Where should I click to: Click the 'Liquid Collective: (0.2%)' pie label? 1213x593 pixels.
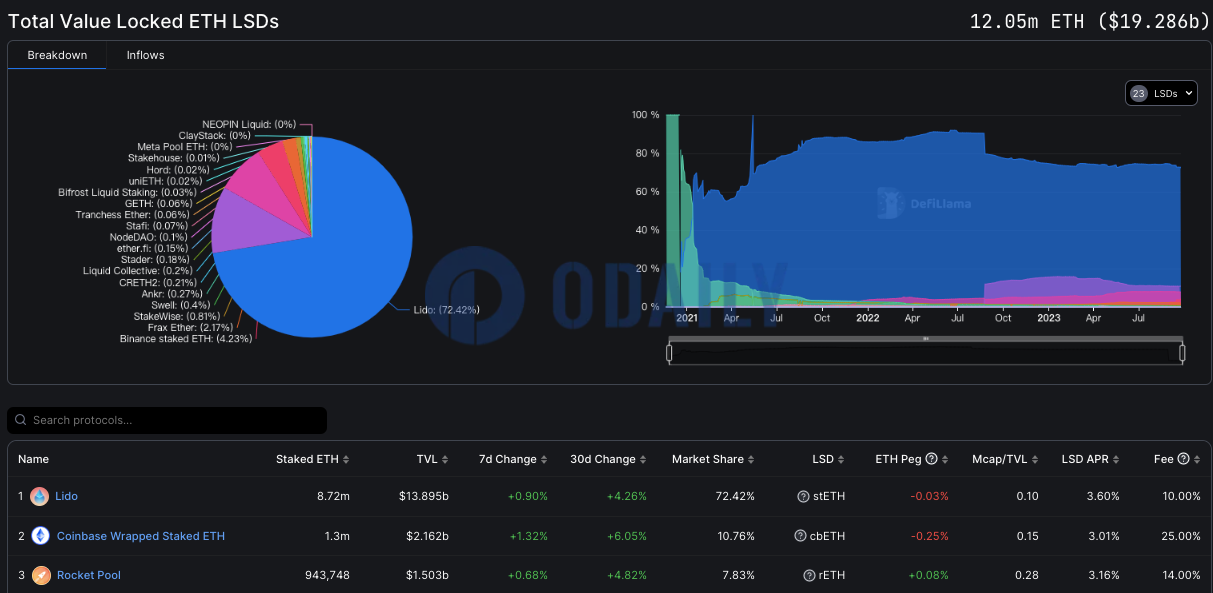(138, 270)
